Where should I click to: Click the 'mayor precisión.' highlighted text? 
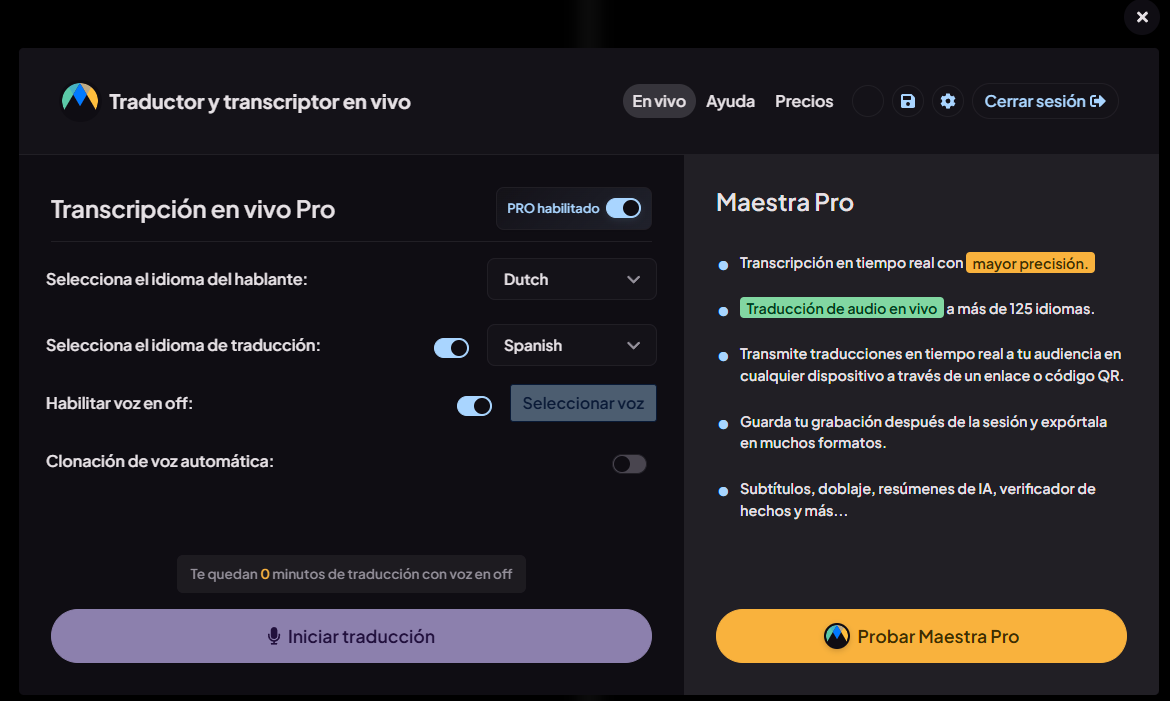(1030, 263)
